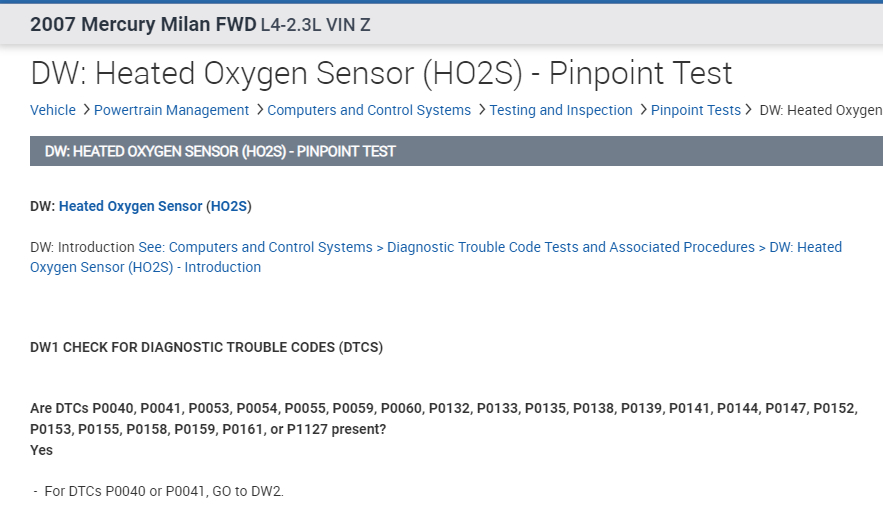The height and width of the screenshot is (512, 883).
Task: Click the bold HO2S link in parentheses
Action: pos(229,207)
